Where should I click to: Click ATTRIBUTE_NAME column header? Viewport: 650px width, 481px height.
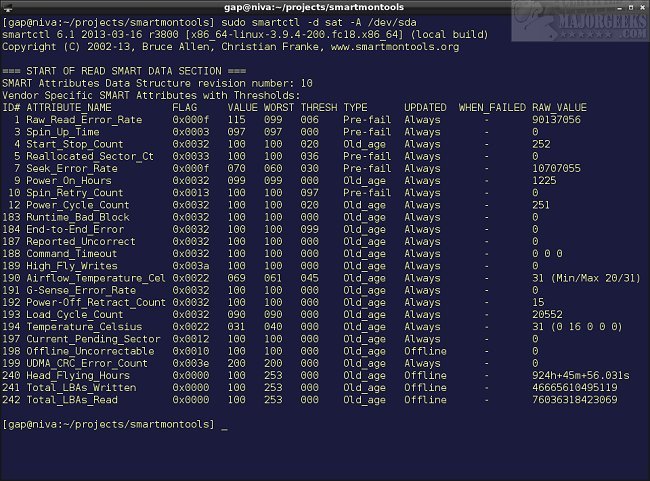69,108
